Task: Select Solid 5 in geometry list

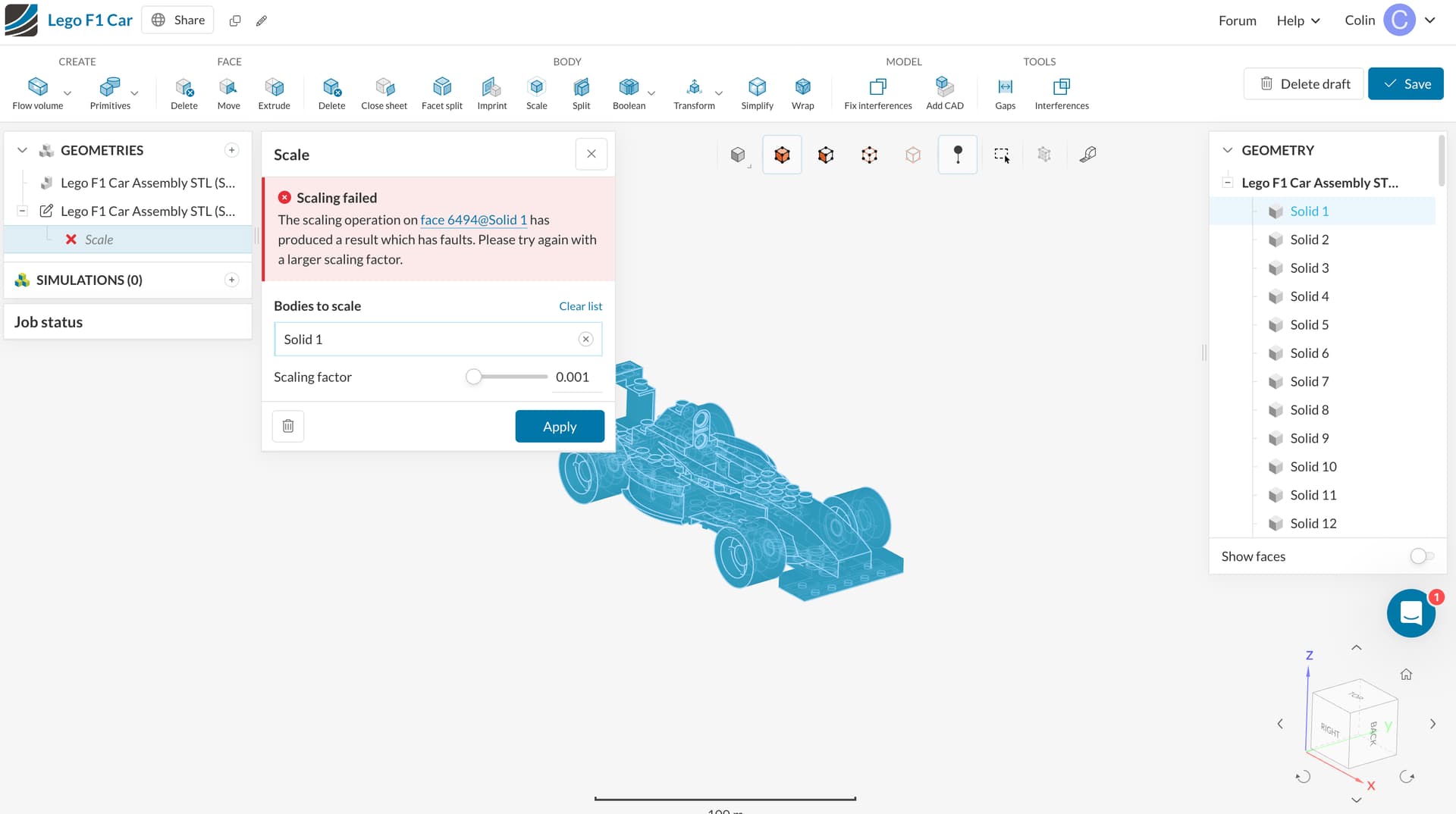Action: 1309,324
